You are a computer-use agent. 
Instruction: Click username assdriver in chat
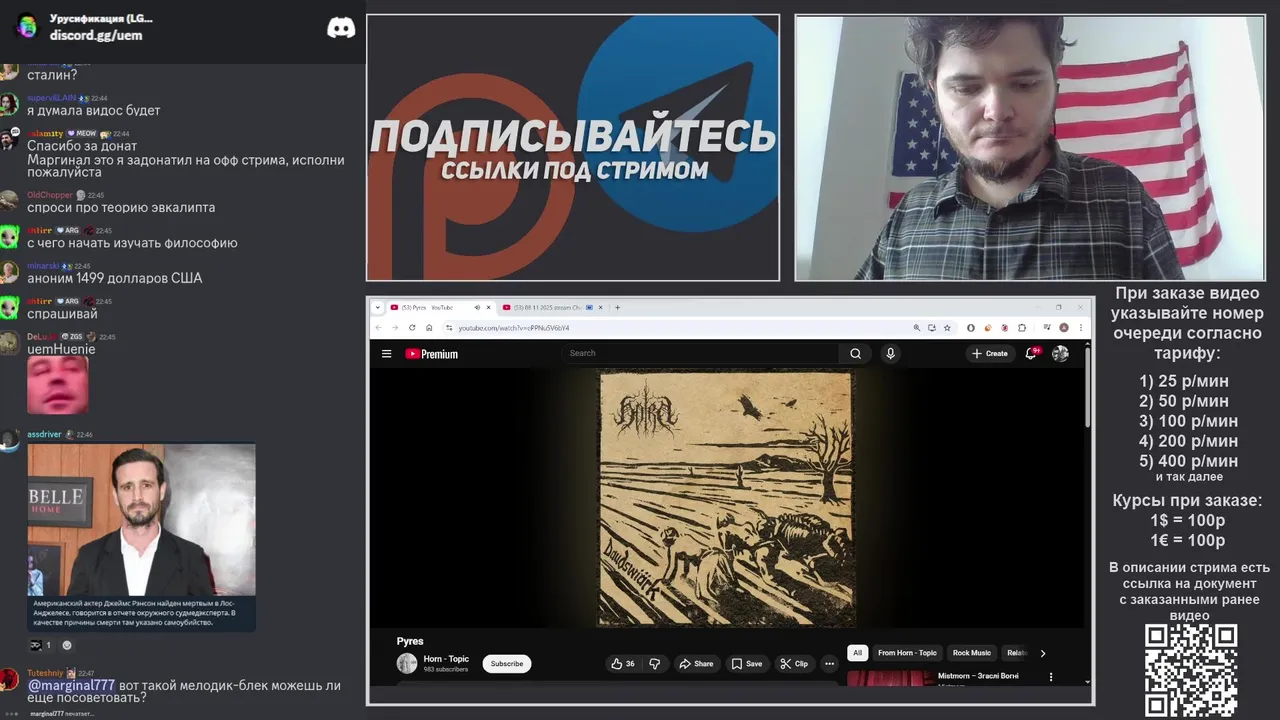(44, 435)
